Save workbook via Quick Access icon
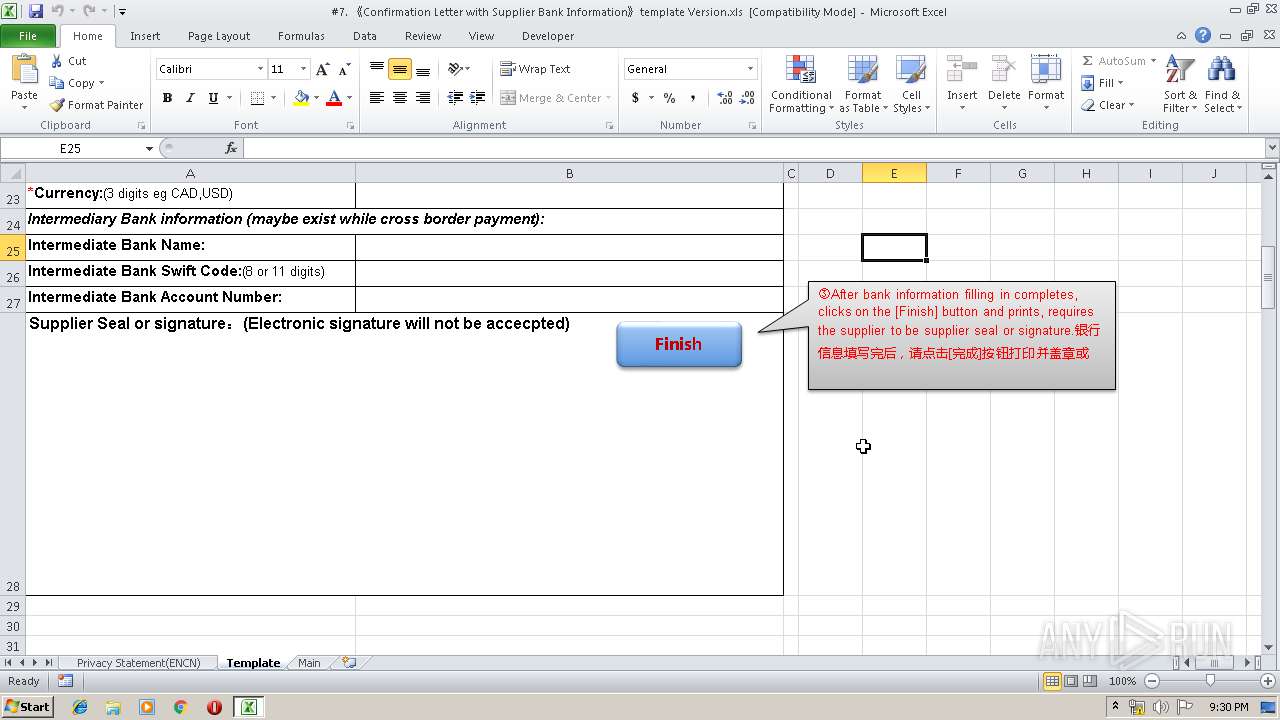 [x=36, y=11]
